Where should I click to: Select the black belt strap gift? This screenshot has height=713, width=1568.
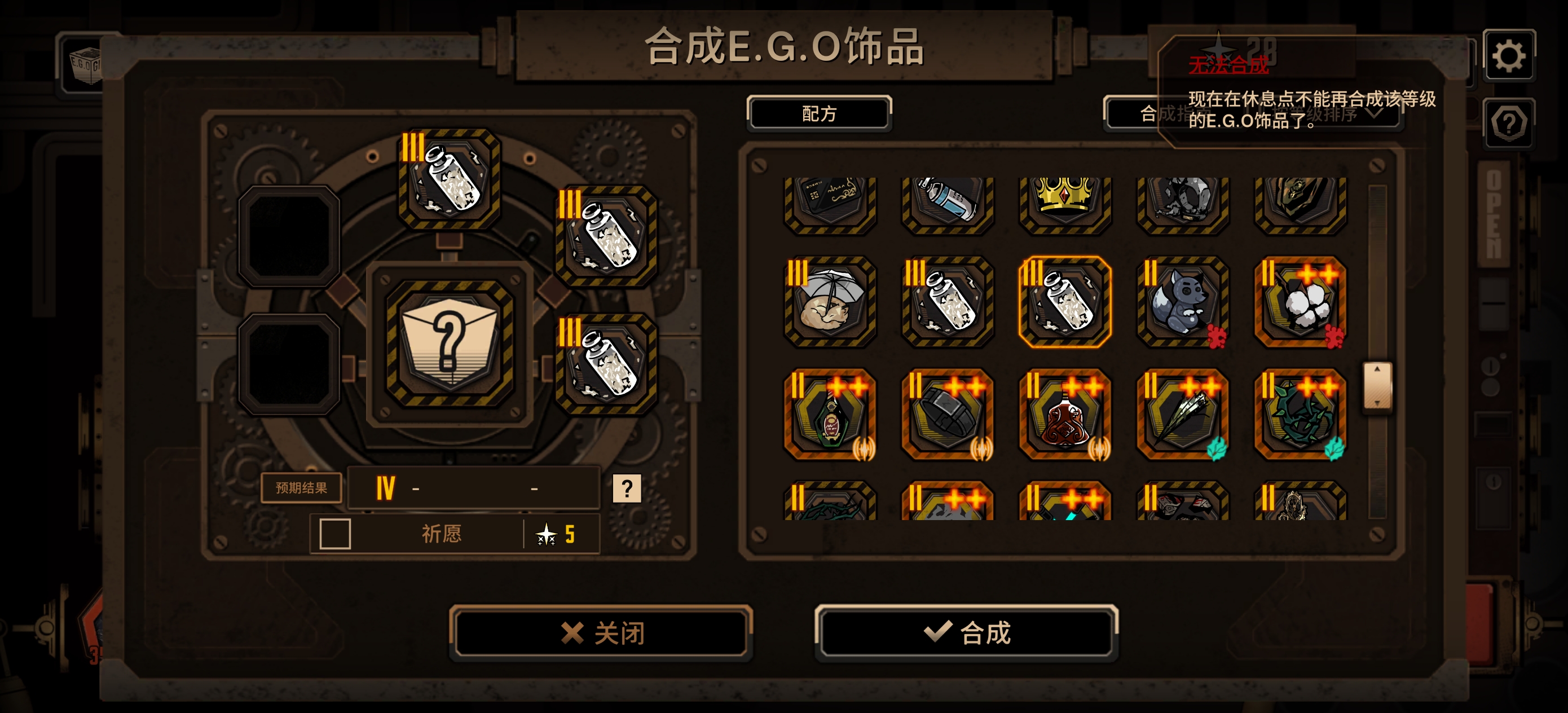click(948, 415)
